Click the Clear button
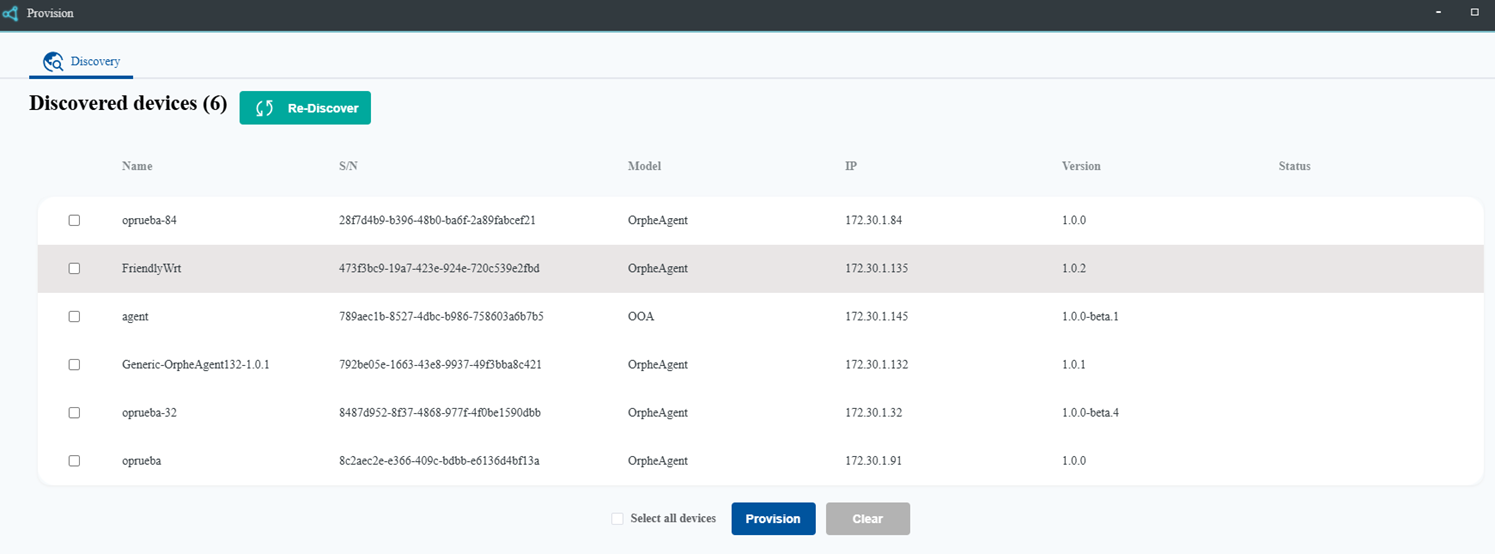 [867, 519]
